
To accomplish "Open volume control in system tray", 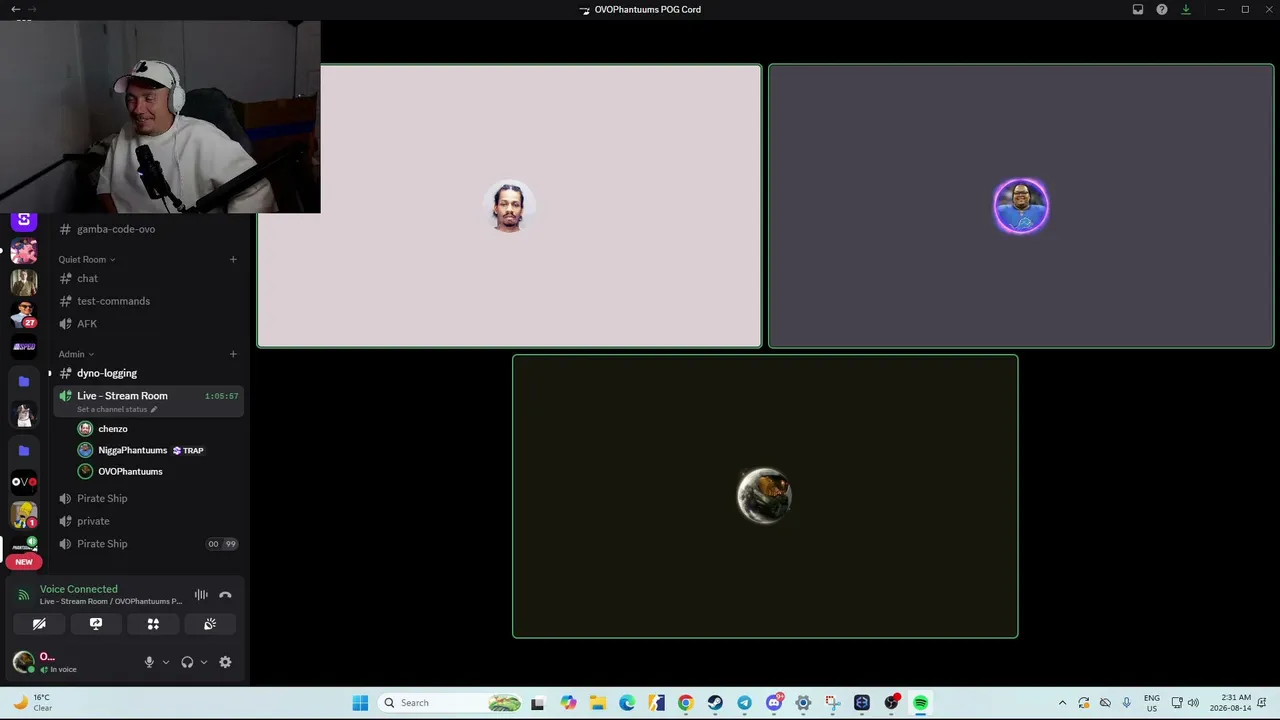I will [1193, 703].
